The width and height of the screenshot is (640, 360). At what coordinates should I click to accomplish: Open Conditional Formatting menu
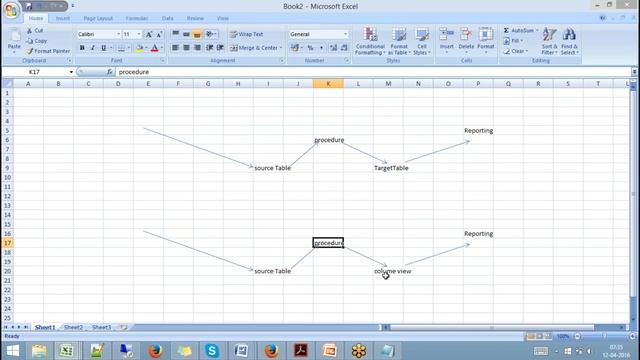tap(370, 41)
